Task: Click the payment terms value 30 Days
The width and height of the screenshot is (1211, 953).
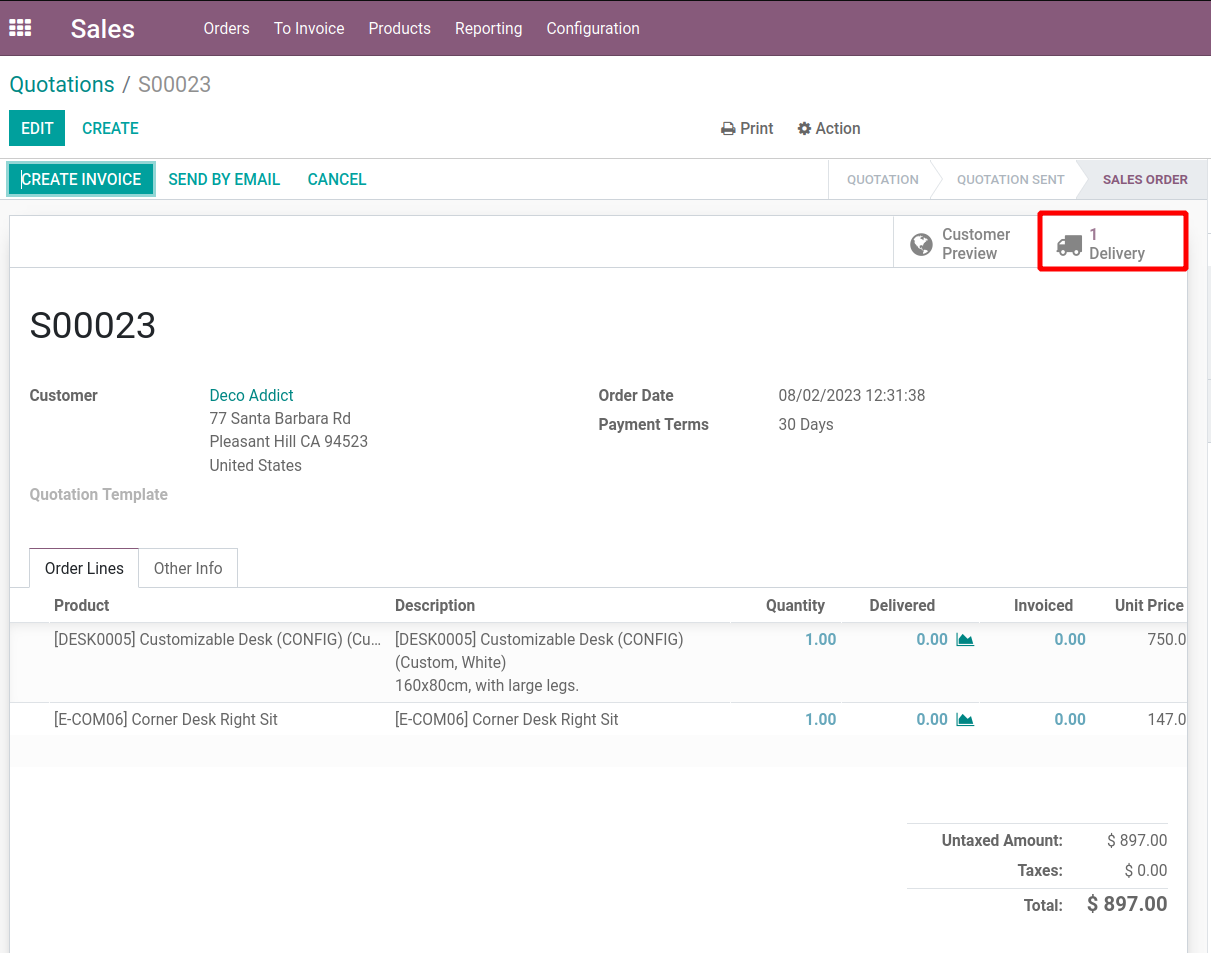Action: [x=806, y=424]
